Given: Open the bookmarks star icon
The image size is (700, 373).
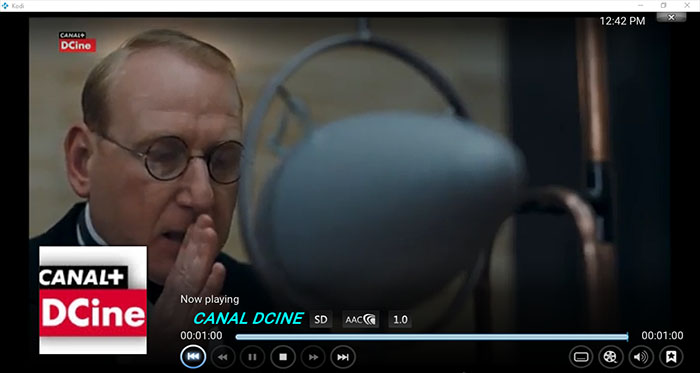Looking at the screenshot, I should tap(671, 357).
